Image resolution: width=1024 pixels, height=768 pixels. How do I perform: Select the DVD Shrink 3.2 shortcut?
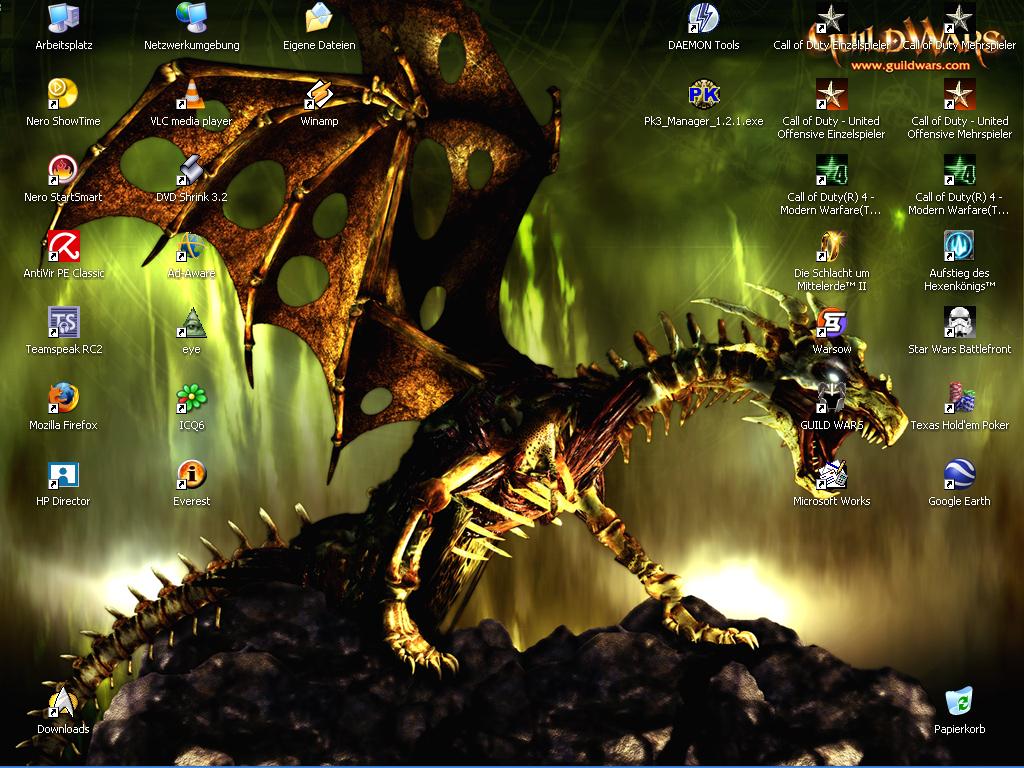(x=191, y=170)
